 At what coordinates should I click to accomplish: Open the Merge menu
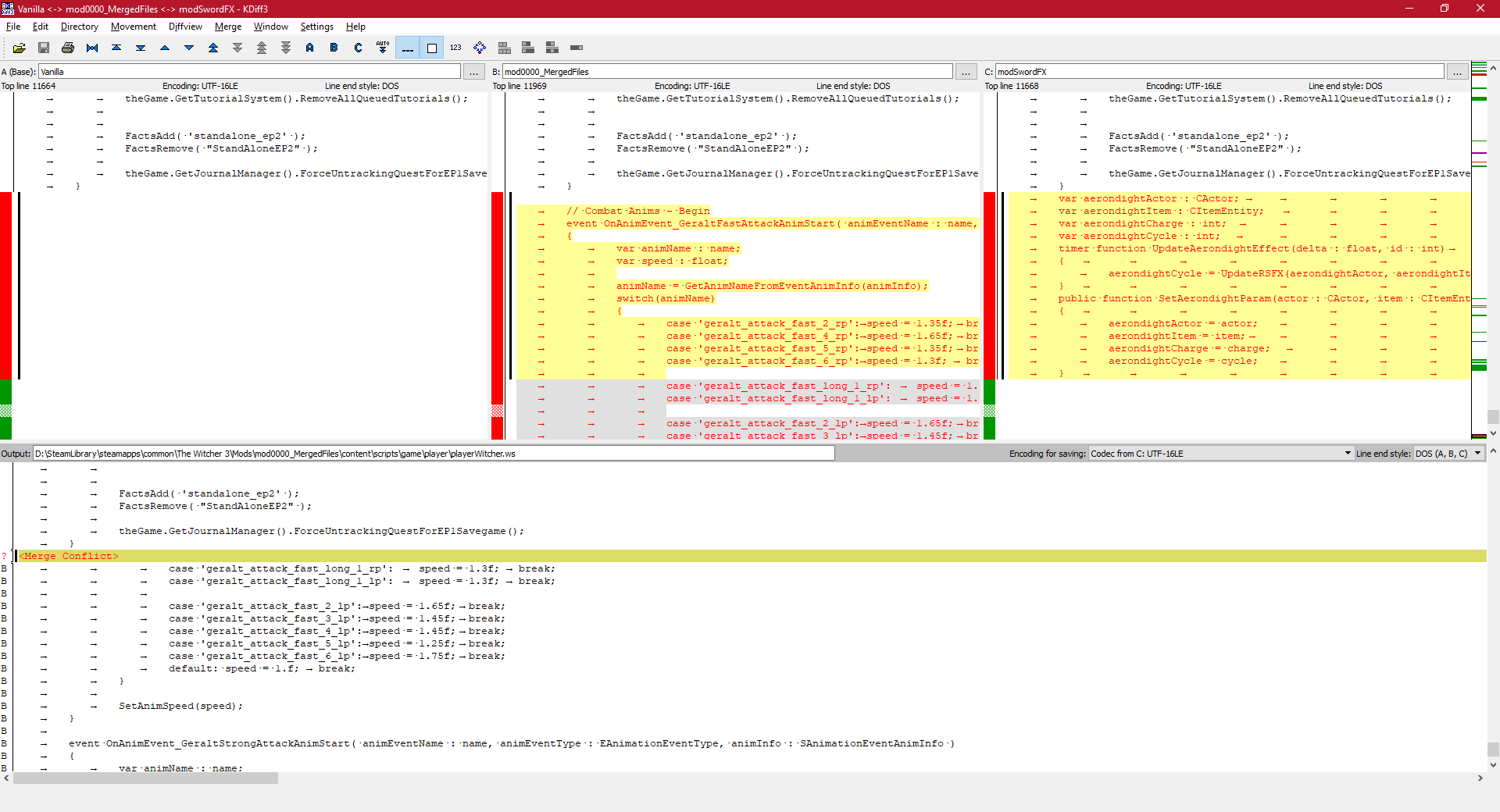pos(228,27)
